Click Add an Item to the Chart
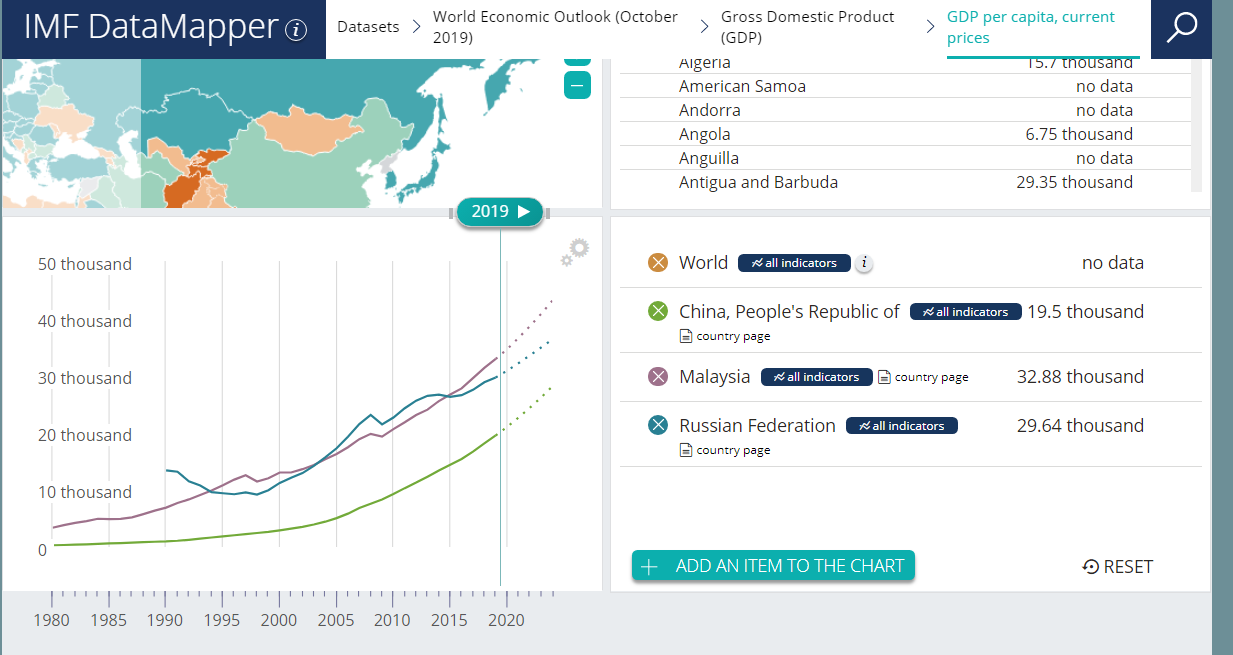The width and height of the screenshot is (1233, 655). [x=773, y=566]
